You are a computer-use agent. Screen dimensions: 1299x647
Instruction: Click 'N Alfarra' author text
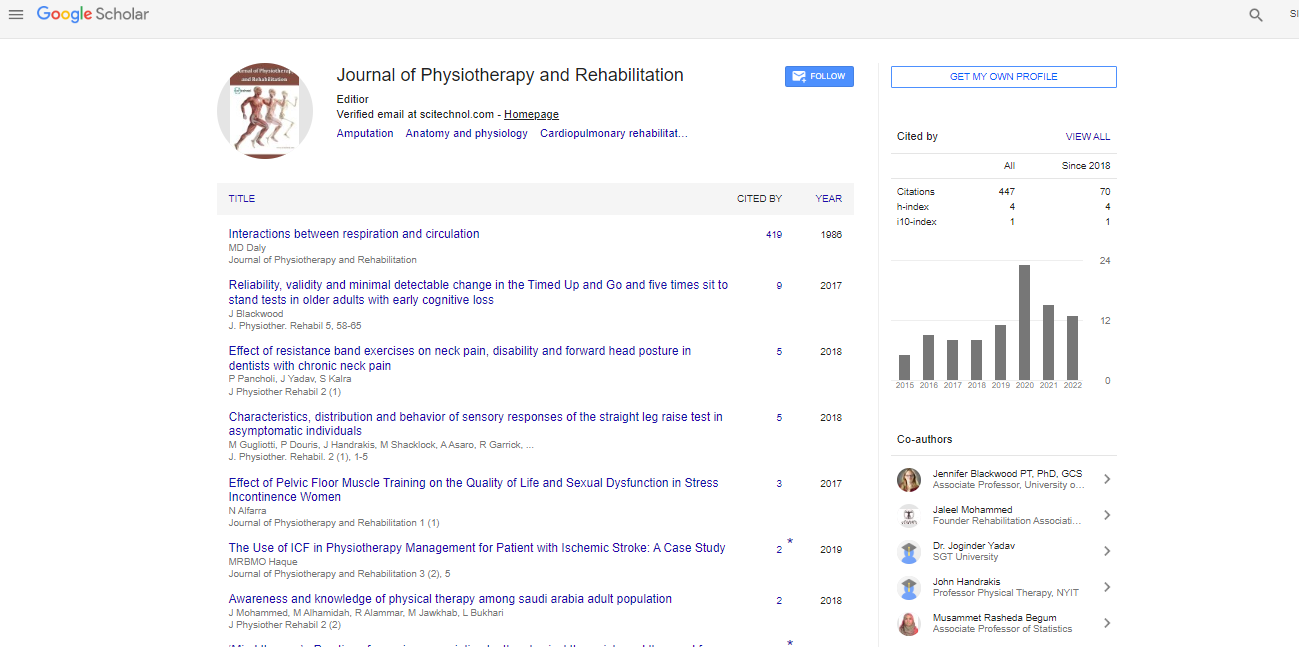coord(246,511)
